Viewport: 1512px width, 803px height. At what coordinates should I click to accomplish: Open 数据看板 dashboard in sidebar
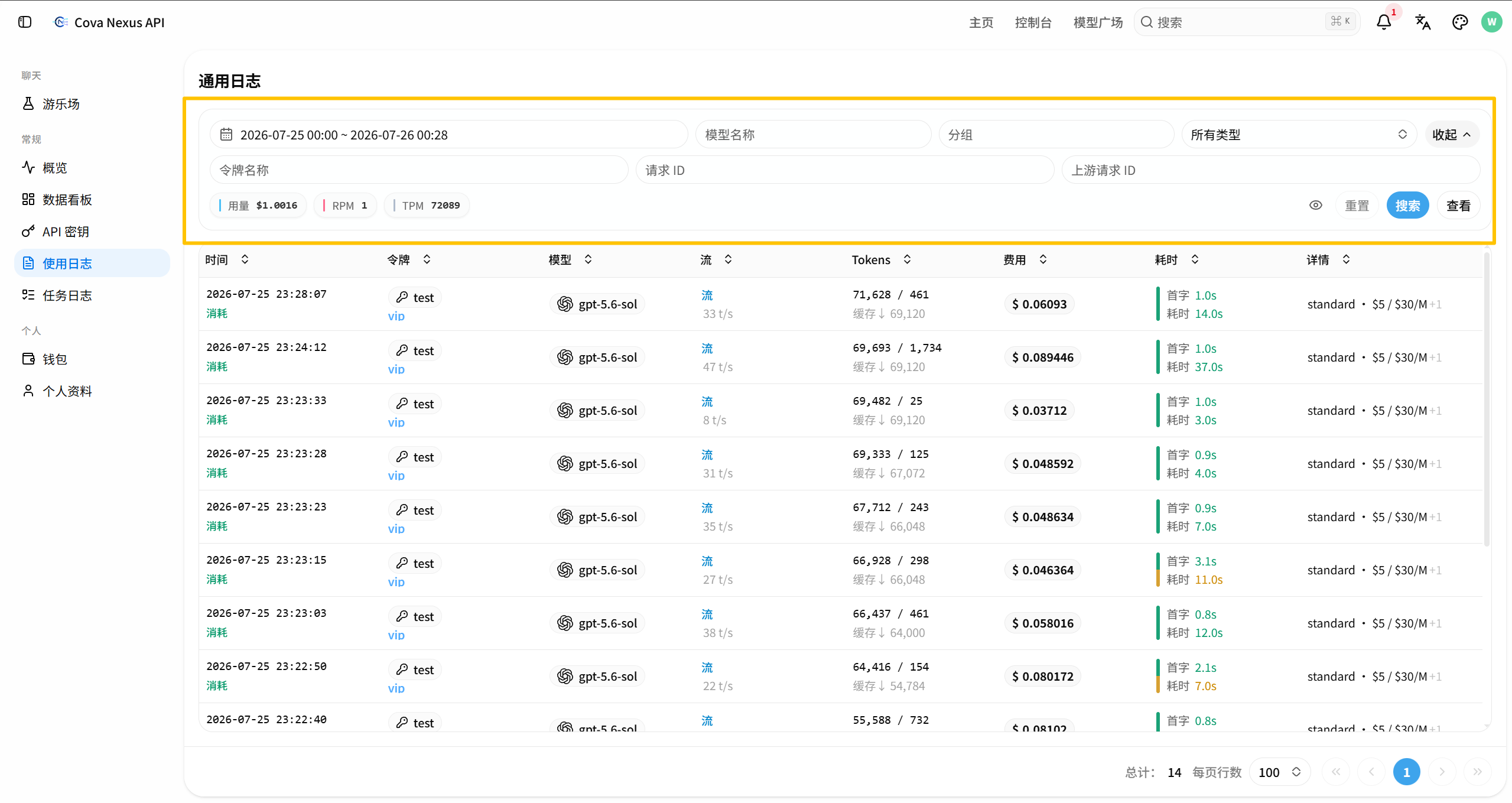92,200
